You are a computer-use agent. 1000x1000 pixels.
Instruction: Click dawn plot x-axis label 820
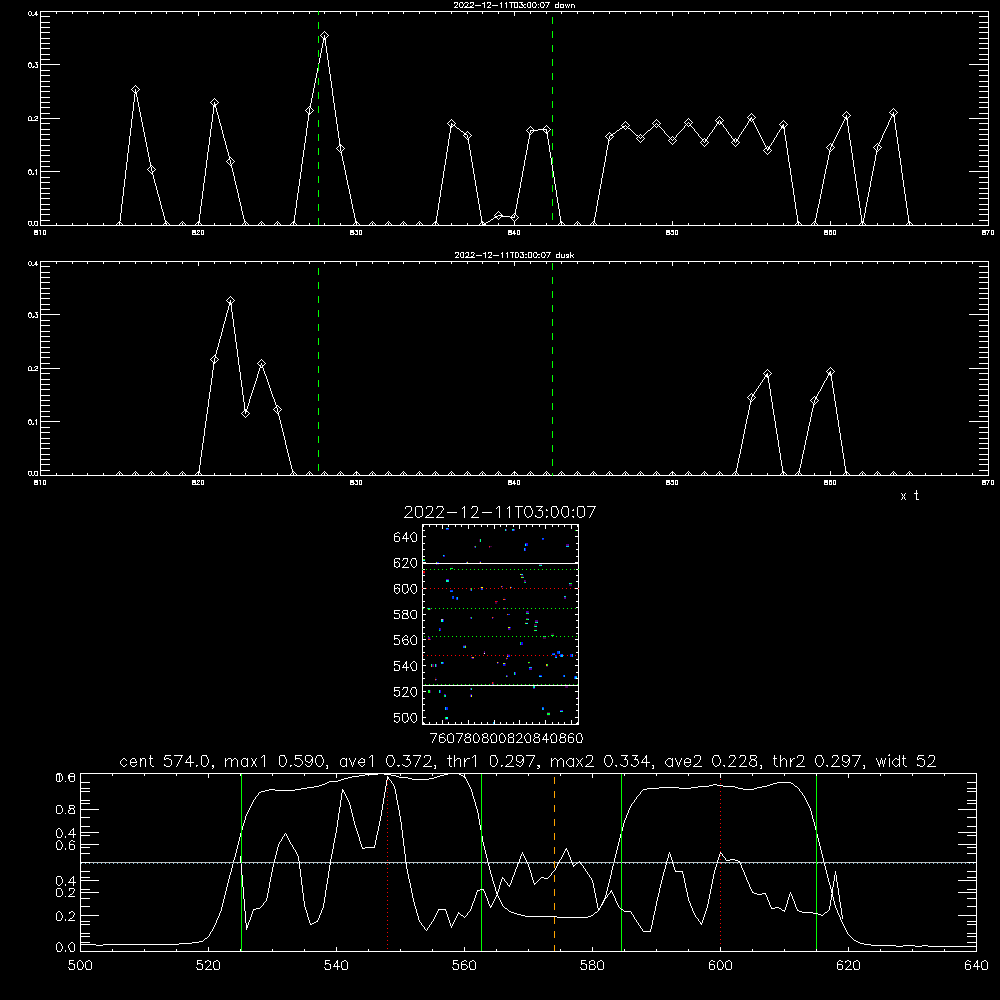pos(198,233)
